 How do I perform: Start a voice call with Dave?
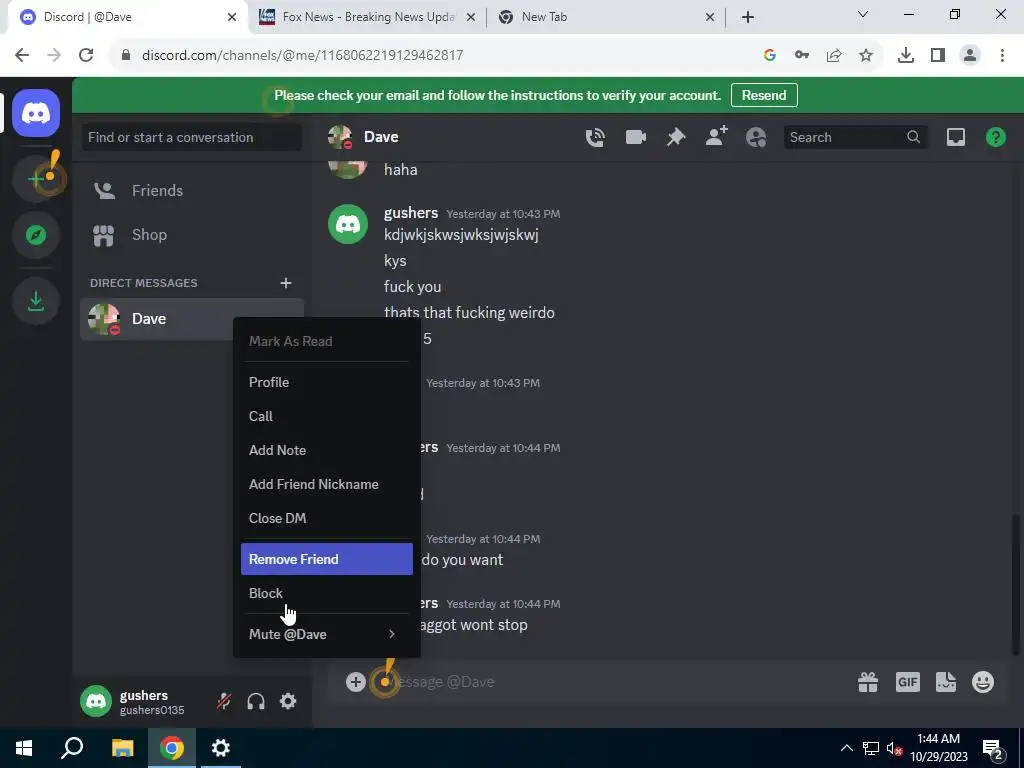[x=595, y=137]
